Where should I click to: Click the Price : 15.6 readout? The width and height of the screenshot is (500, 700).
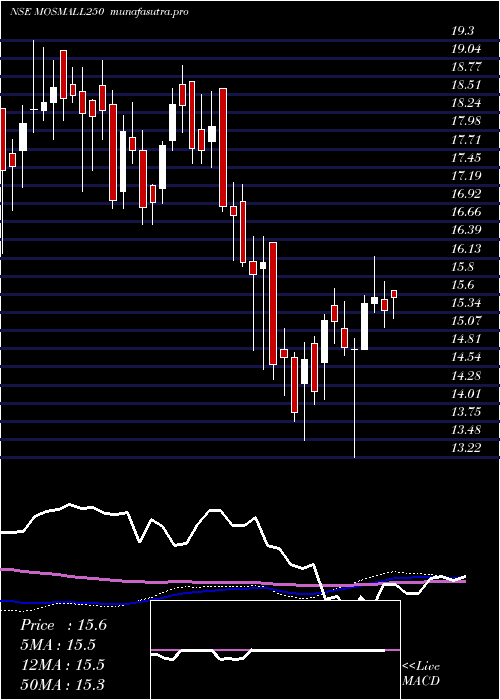pyautogui.click(x=63, y=625)
